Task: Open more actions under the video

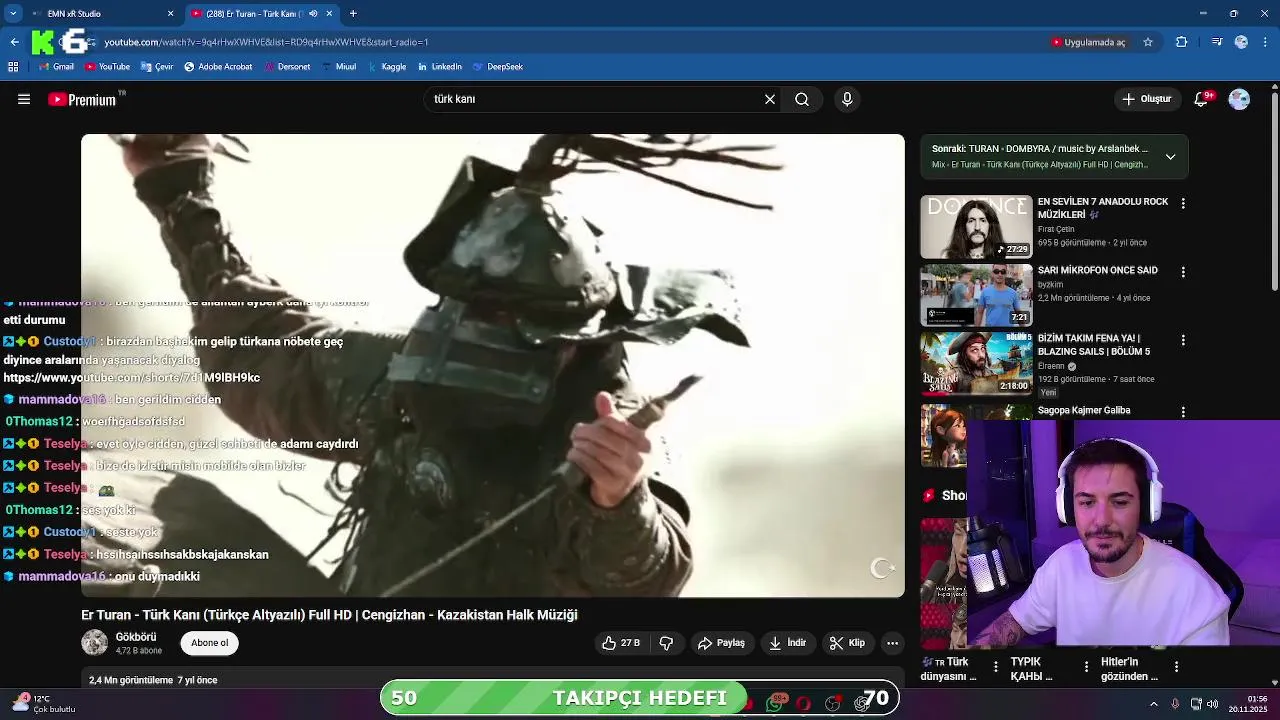Action: [893, 643]
